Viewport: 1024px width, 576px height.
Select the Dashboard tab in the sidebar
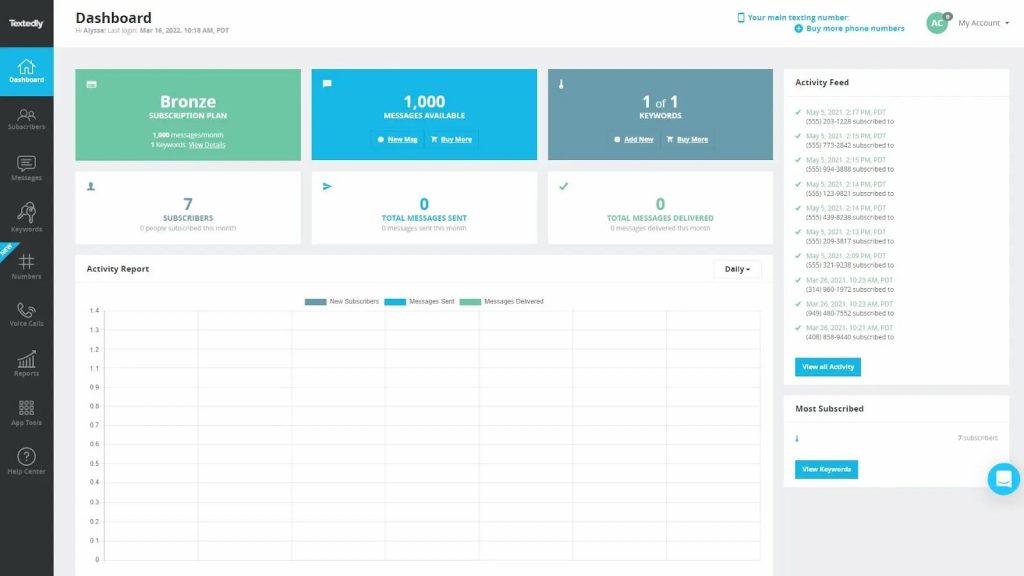click(x=26, y=68)
